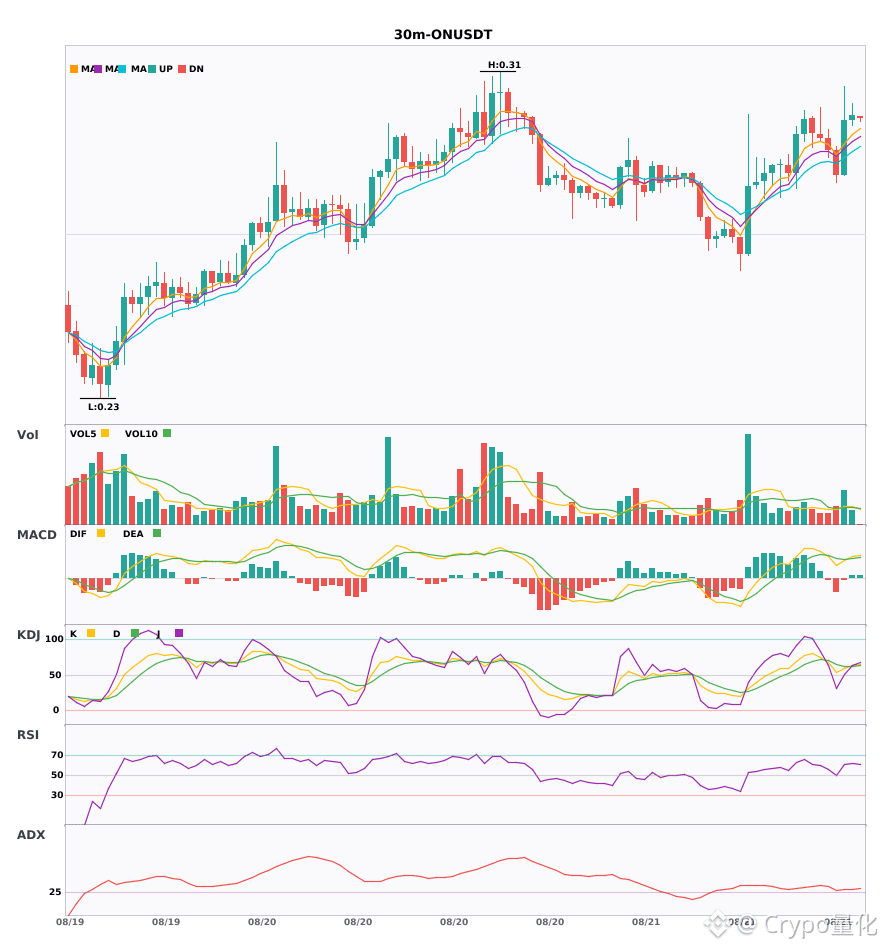The image size is (885, 950).
Task: Select the ADX panel label
Action: [x=31, y=834]
